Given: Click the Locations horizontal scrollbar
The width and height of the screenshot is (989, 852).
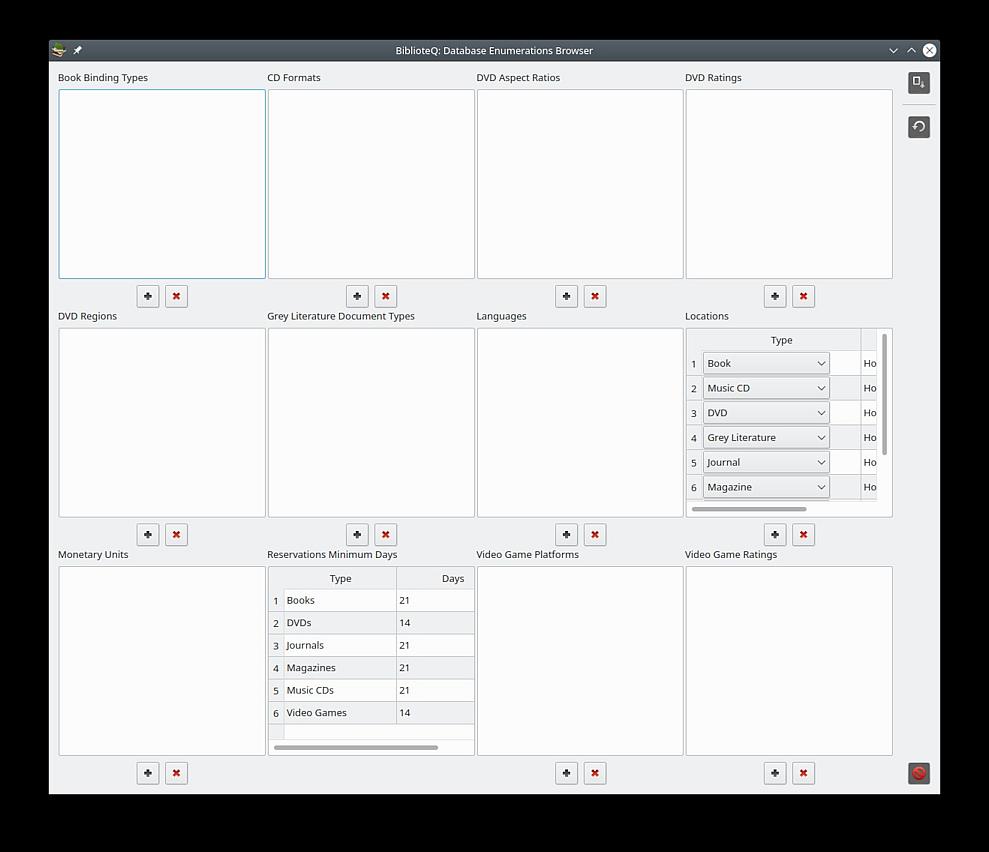Looking at the screenshot, I should 749,509.
